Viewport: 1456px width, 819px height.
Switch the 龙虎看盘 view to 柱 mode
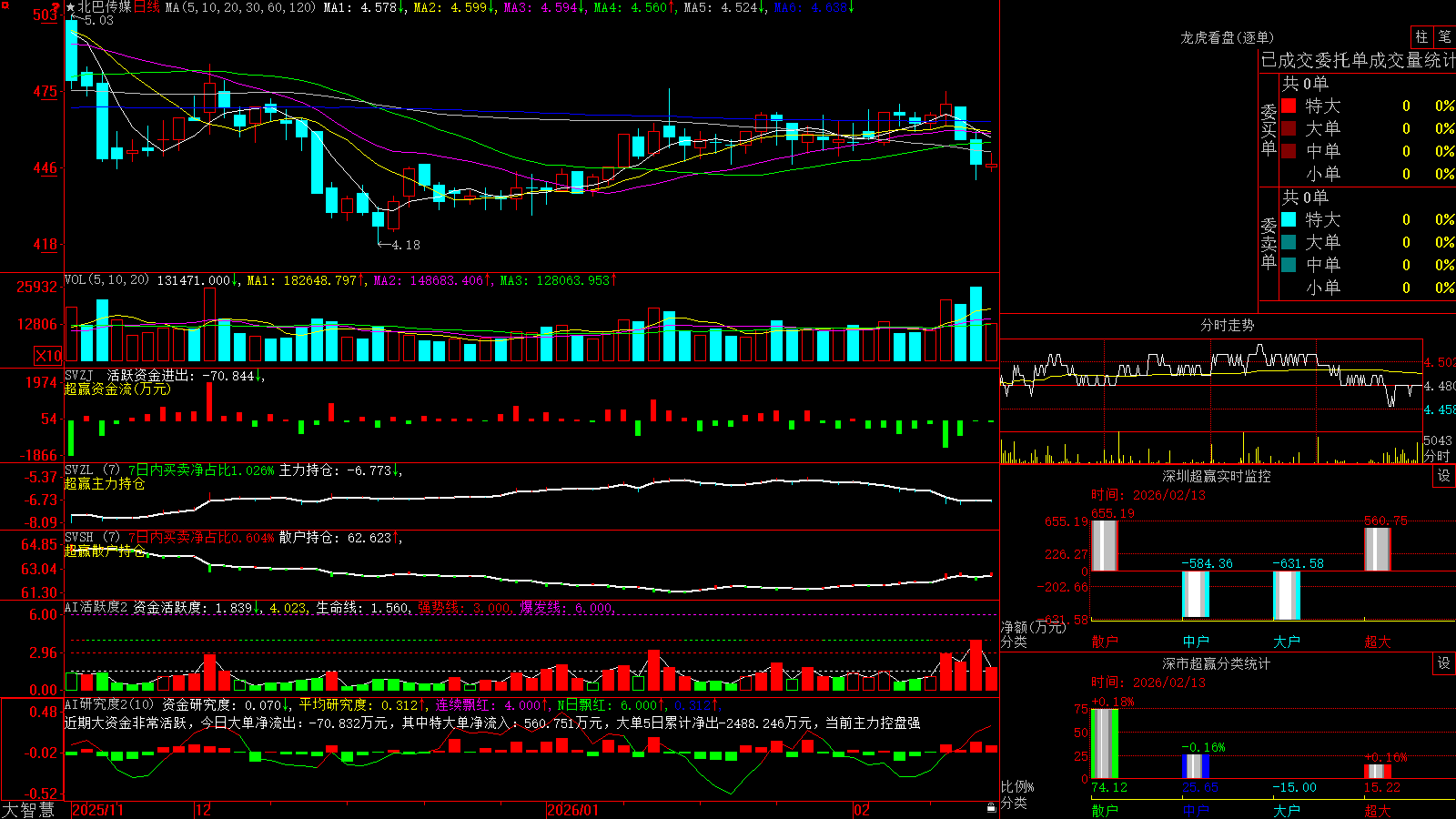tap(1421, 37)
